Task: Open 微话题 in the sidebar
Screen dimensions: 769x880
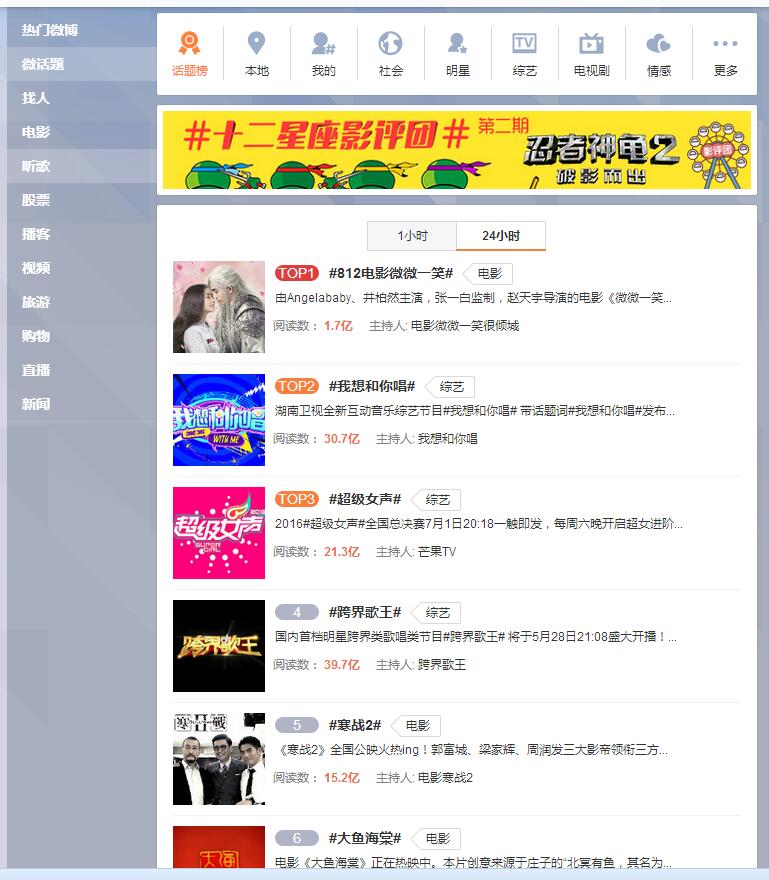Action: pyautogui.click(x=43, y=64)
